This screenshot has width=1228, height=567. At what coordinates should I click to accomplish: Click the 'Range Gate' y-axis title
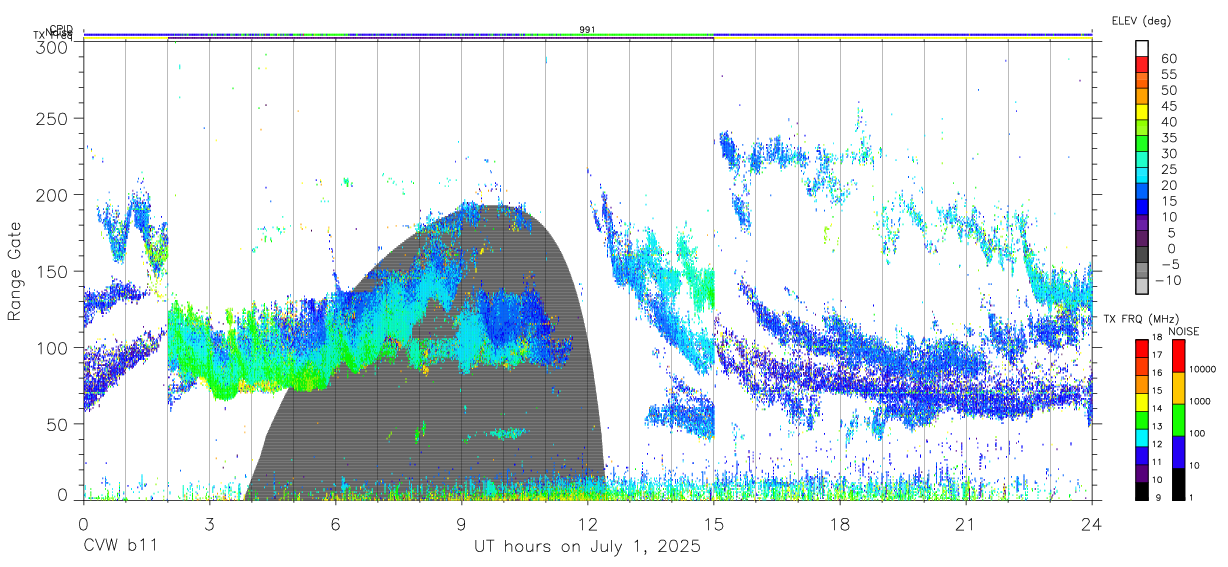click(x=15, y=272)
